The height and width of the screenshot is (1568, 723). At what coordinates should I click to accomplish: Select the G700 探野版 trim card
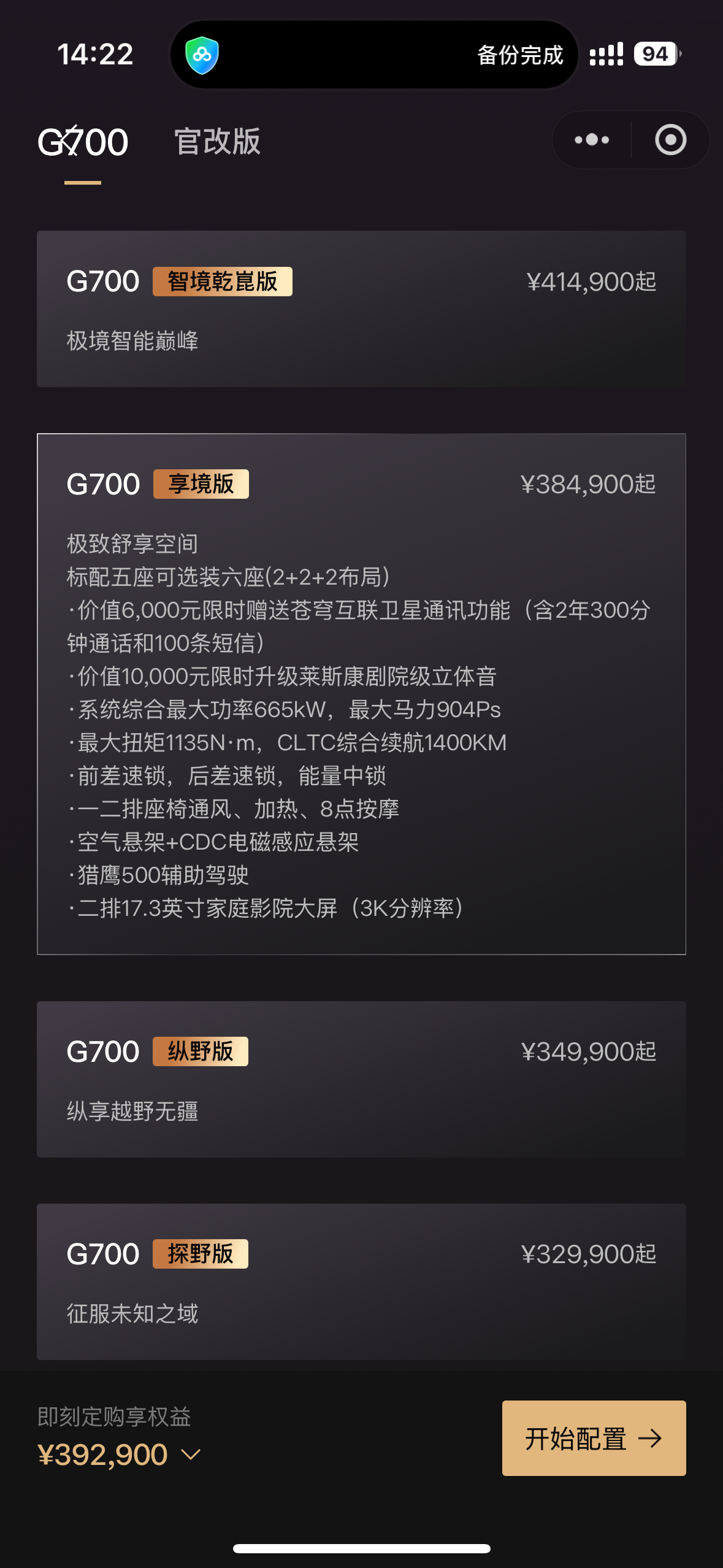(x=361, y=1282)
